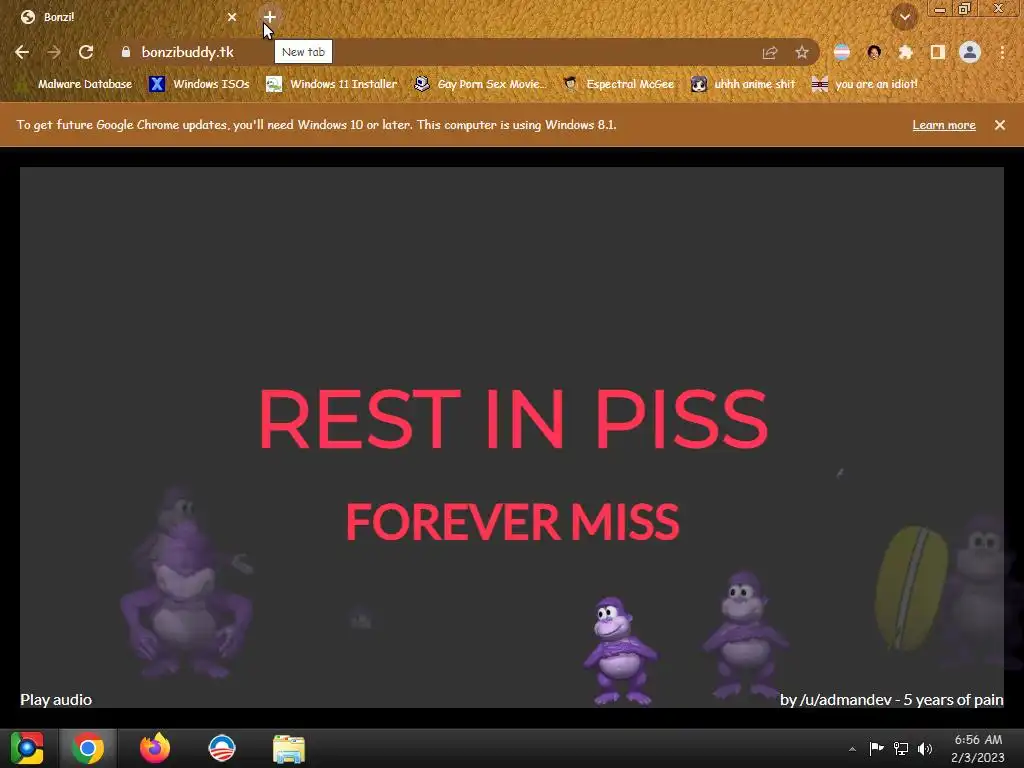The height and width of the screenshot is (768, 1024).
Task: Open the red-white-blue circle taskbar app
Action: point(222,748)
